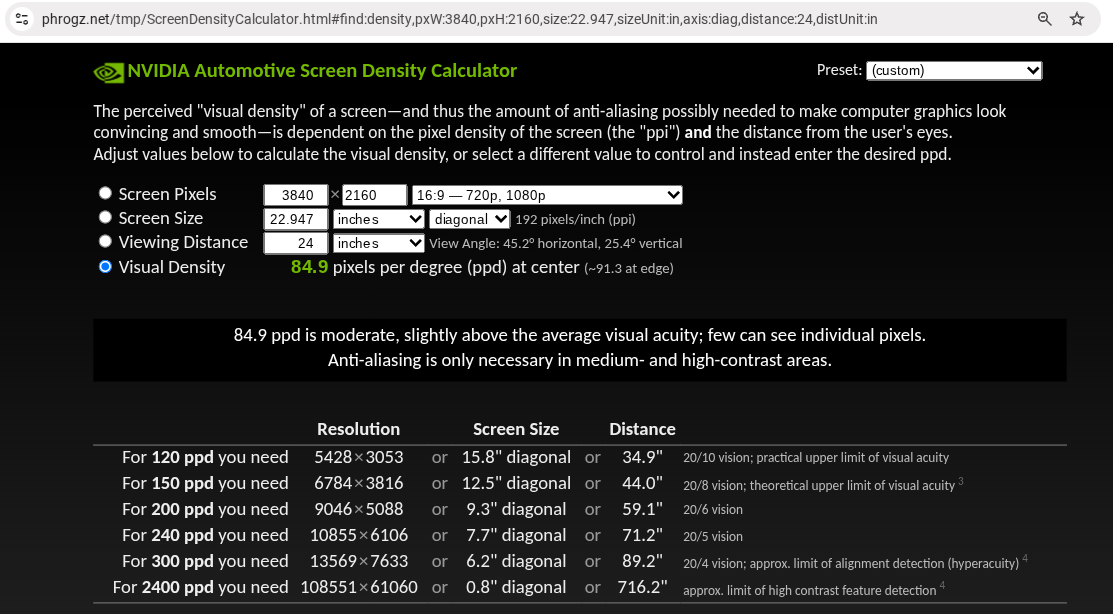Click the 5428×3053 resolution cell
The width and height of the screenshot is (1113, 614).
(x=358, y=457)
